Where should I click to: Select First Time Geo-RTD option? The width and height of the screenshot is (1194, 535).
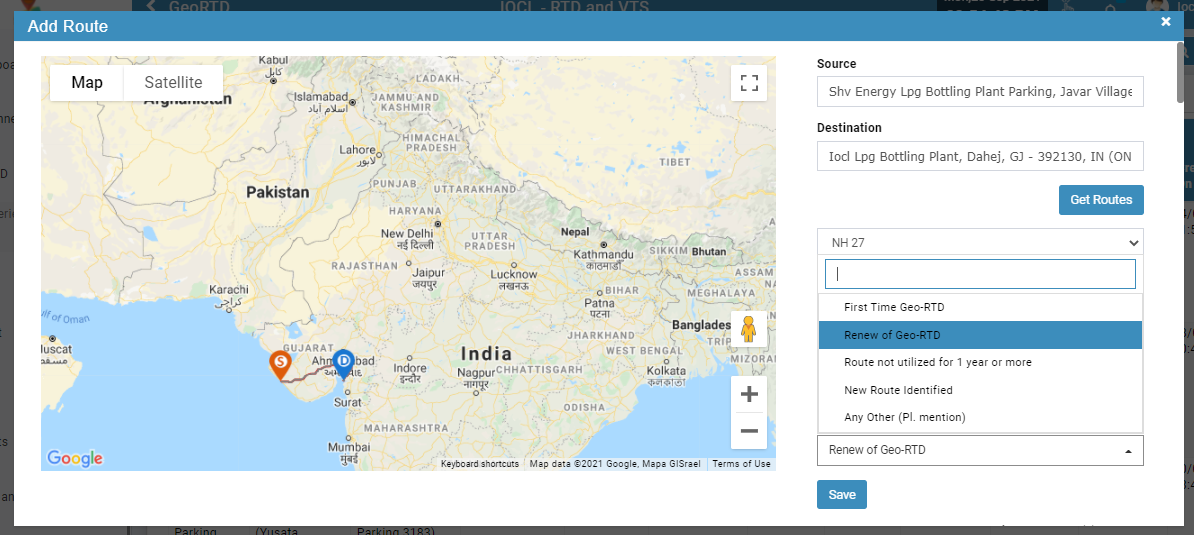(x=980, y=307)
